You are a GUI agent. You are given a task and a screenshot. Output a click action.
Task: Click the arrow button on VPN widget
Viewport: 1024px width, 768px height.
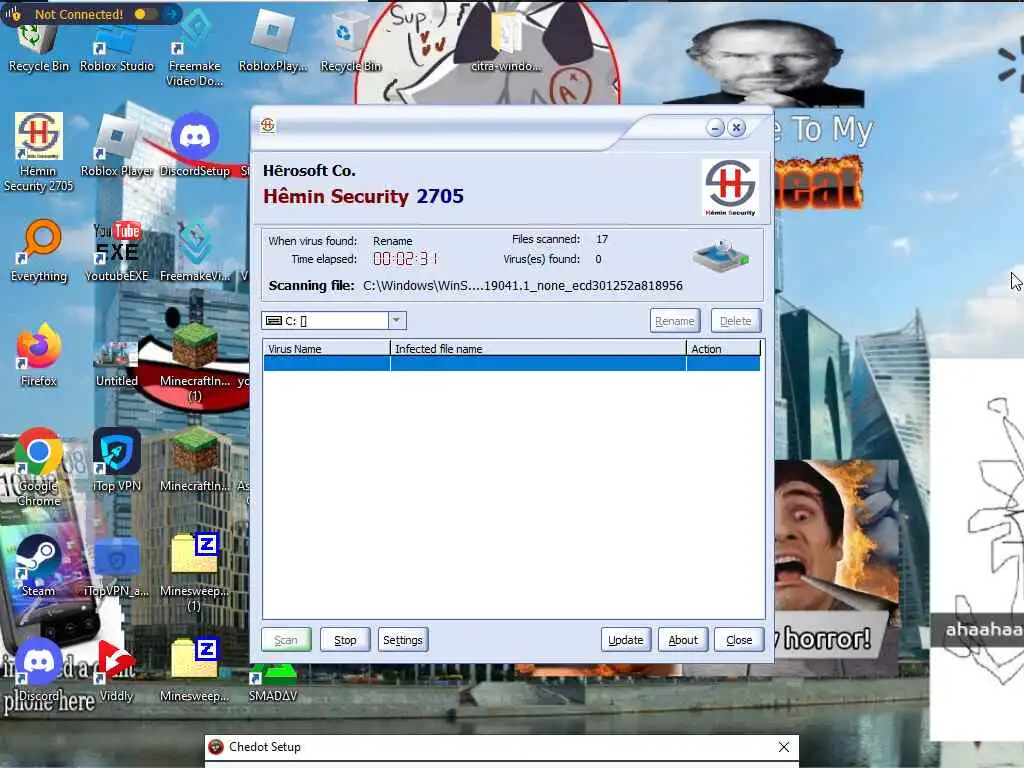(x=172, y=14)
